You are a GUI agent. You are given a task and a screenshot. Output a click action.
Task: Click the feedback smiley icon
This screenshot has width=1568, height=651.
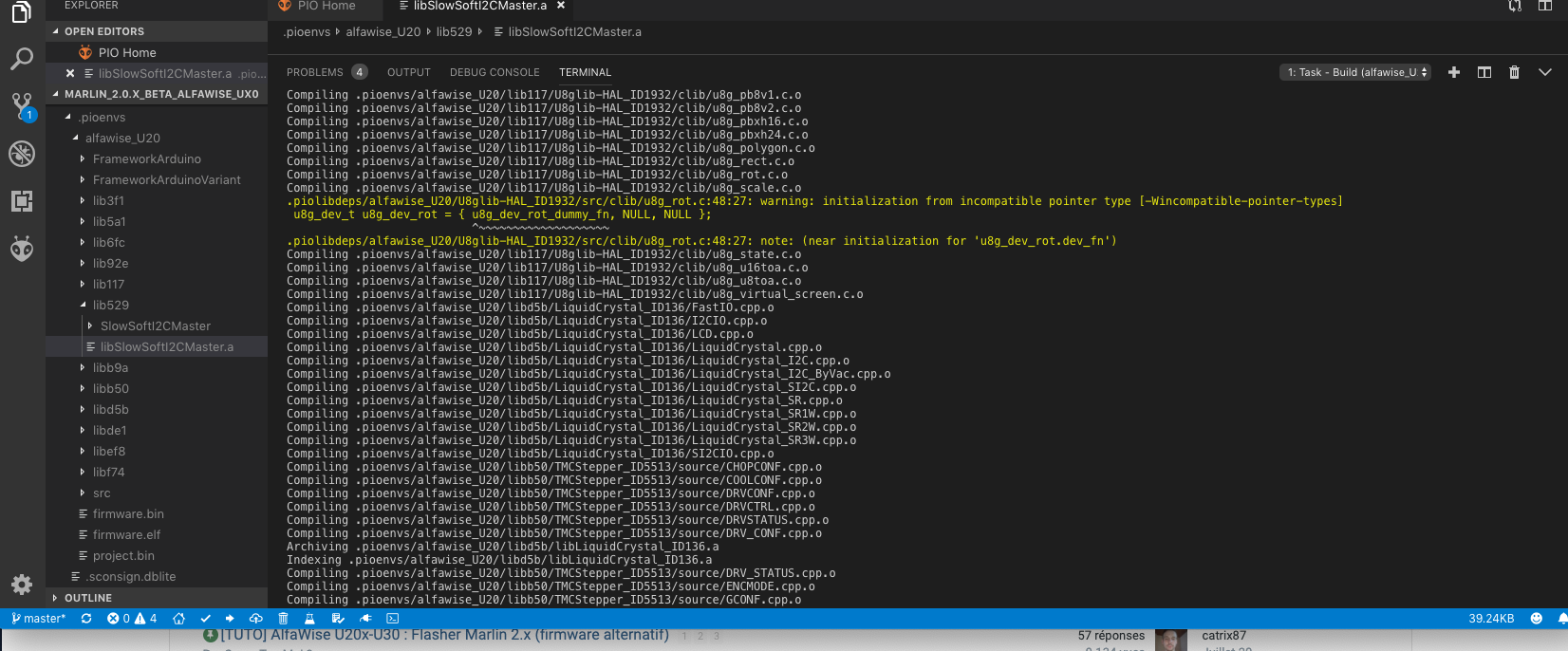tap(1537, 619)
